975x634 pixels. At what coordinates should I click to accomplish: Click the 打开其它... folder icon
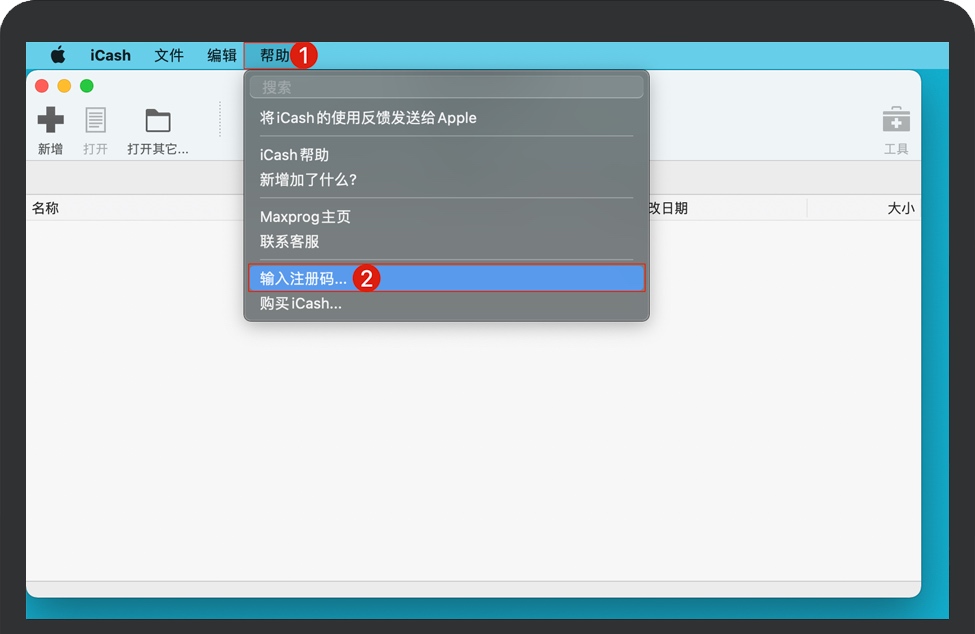tap(158, 121)
